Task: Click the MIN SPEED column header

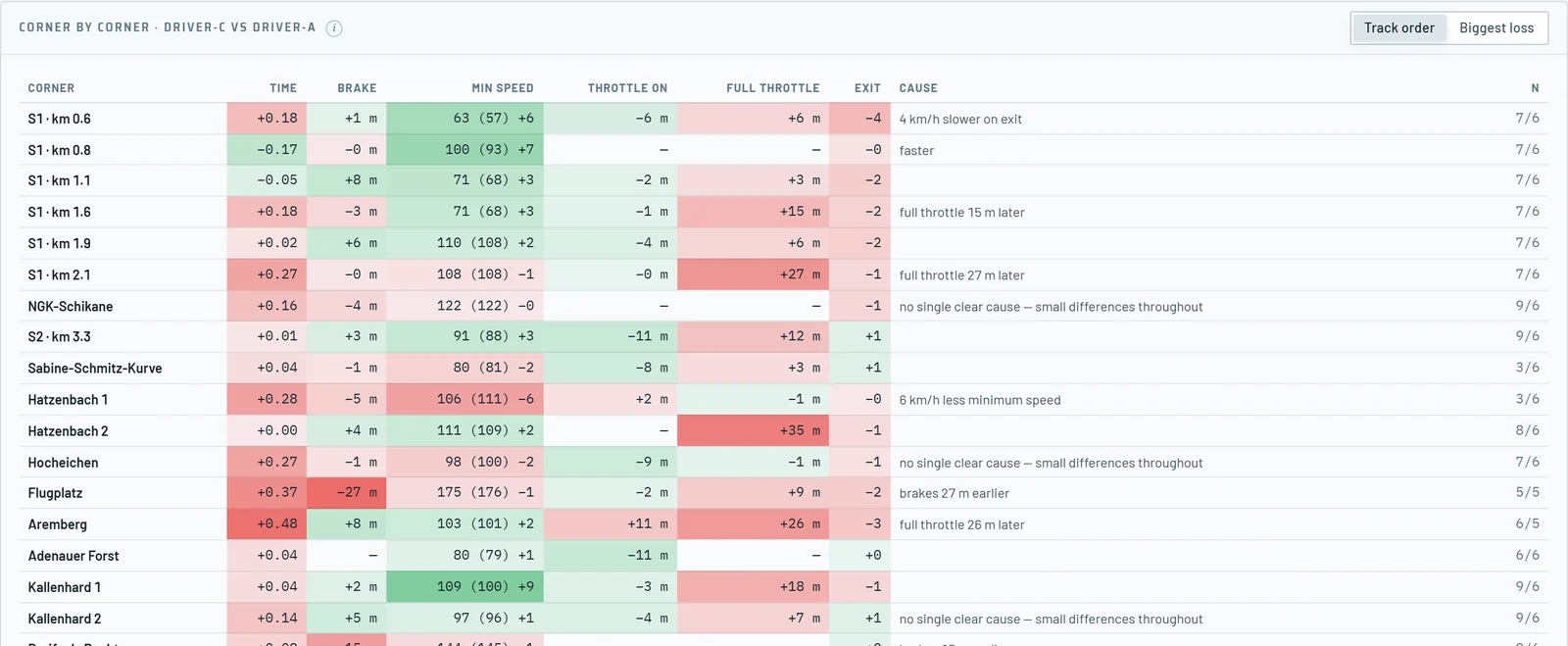Action: (x=503, y=88)
